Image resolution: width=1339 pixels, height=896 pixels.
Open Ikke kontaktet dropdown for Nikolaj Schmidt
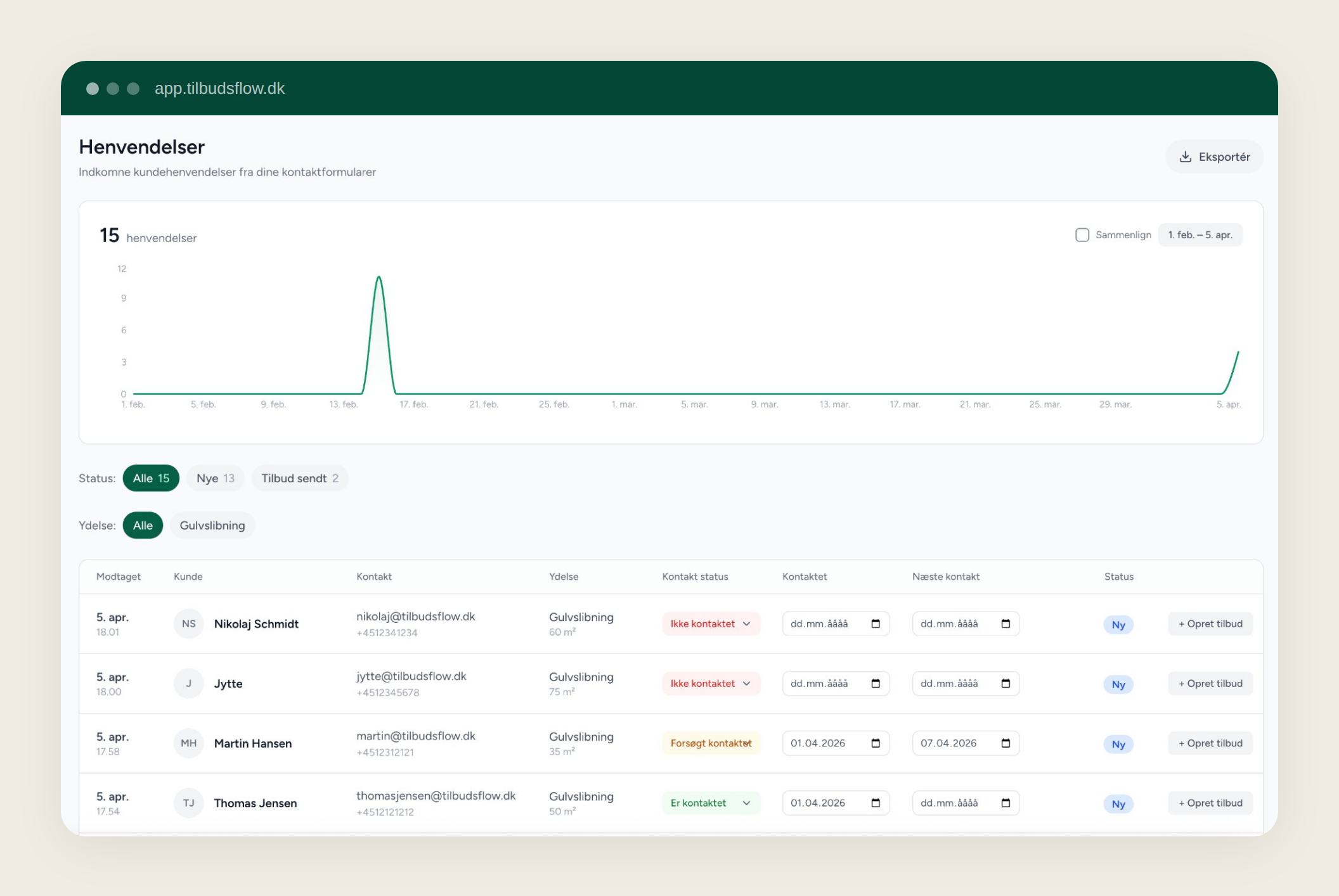[x=711, y=624]
